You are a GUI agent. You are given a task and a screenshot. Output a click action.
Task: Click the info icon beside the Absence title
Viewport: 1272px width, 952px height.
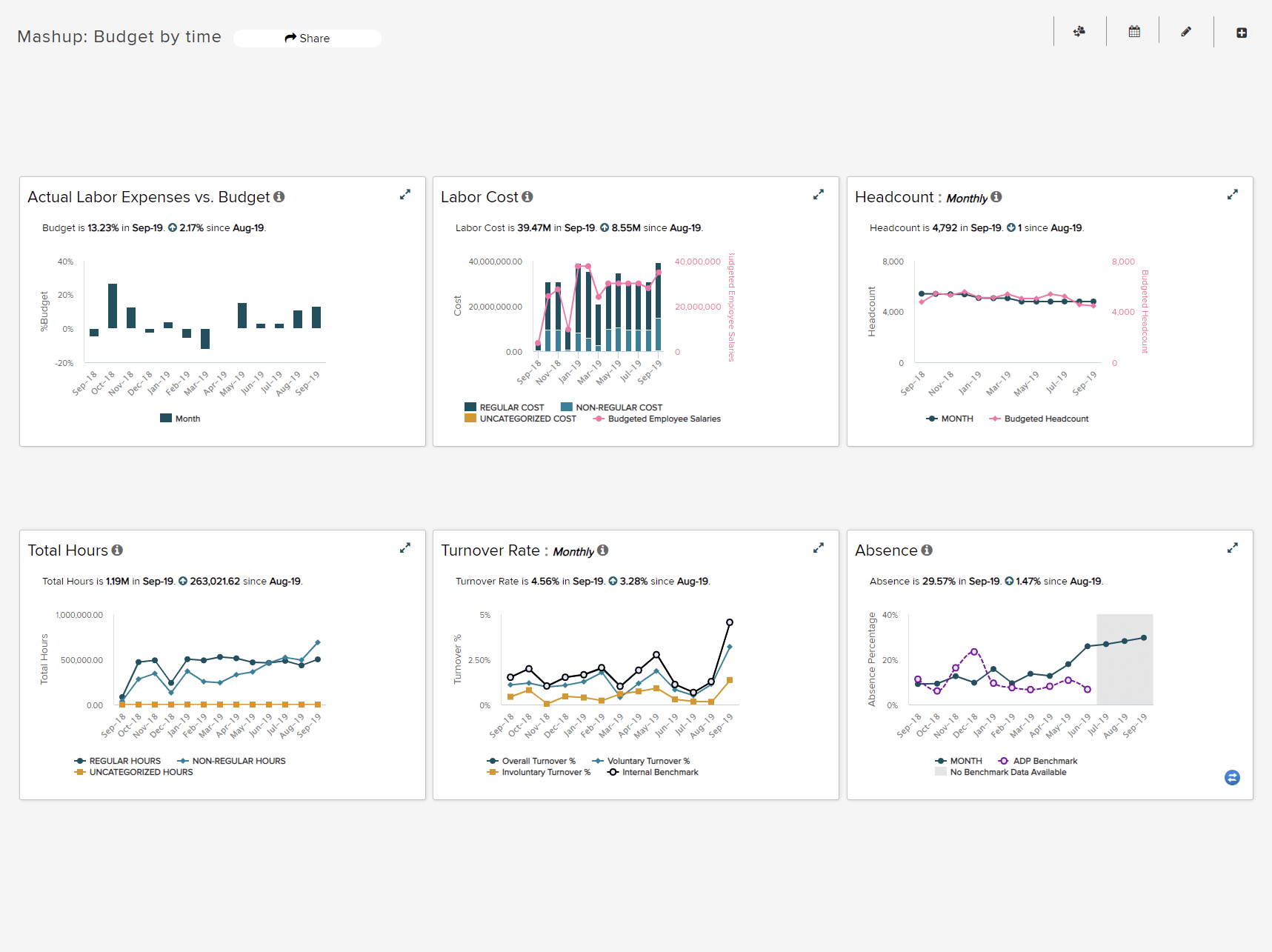coord(927,550)
